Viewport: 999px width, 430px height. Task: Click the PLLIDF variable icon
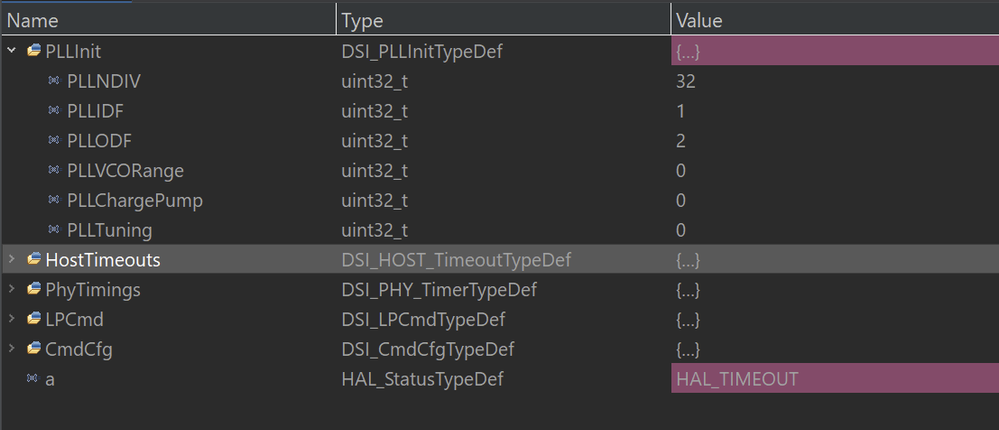(x=54, y=111)
